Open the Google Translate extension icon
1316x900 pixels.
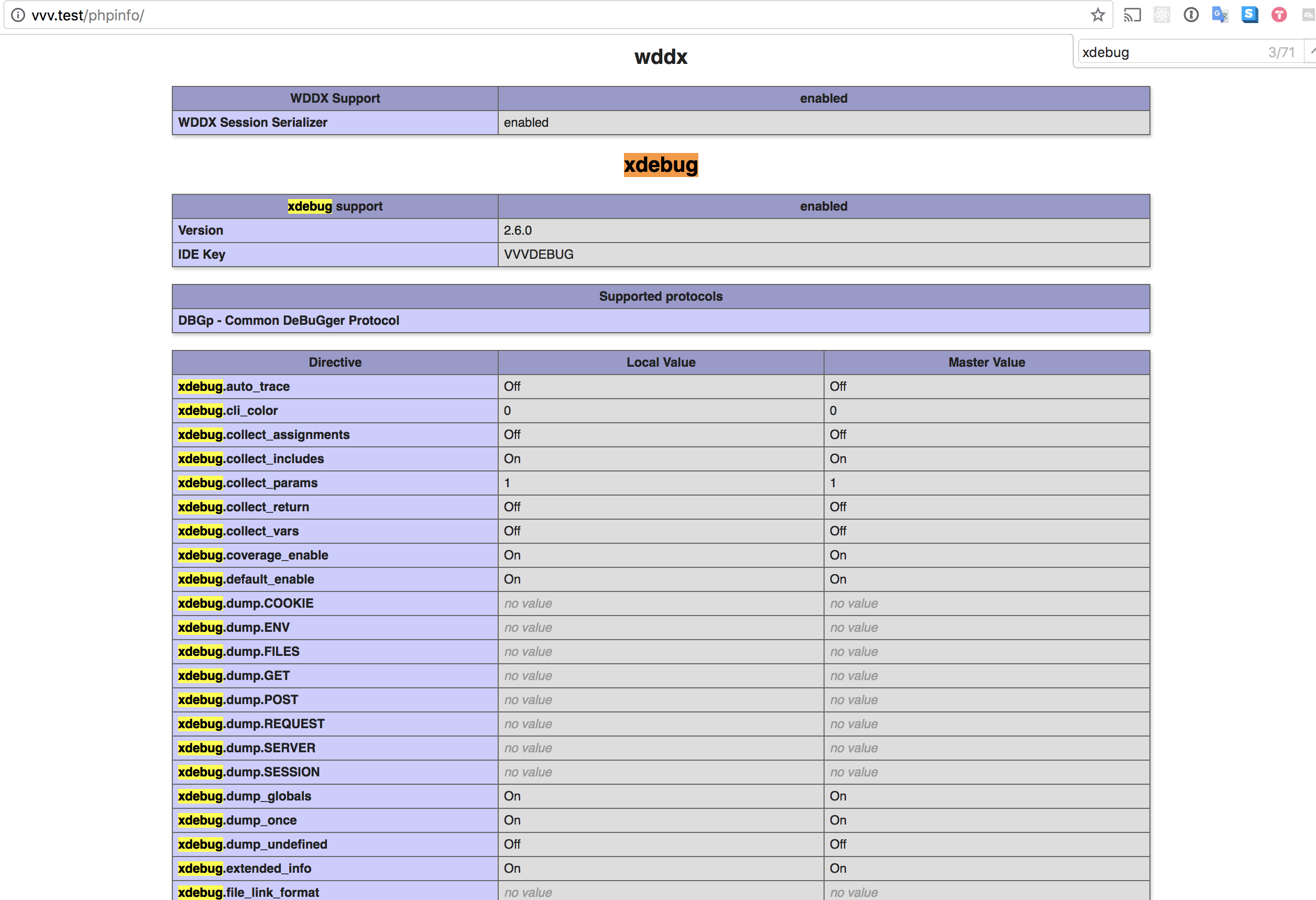pyautogui.click(x=1220, y=15)
